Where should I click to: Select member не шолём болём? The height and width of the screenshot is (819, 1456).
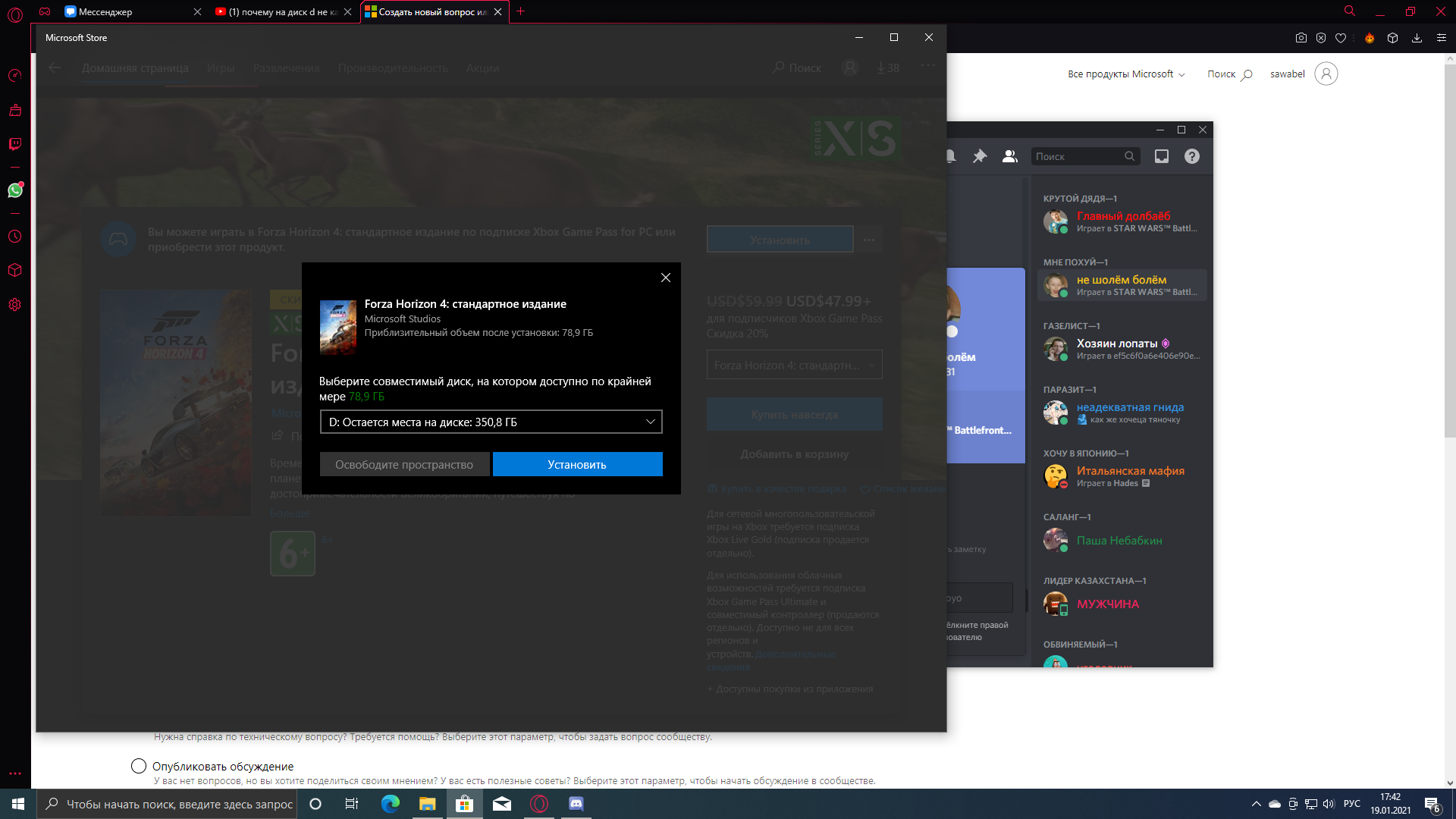tap(1122, 285)
